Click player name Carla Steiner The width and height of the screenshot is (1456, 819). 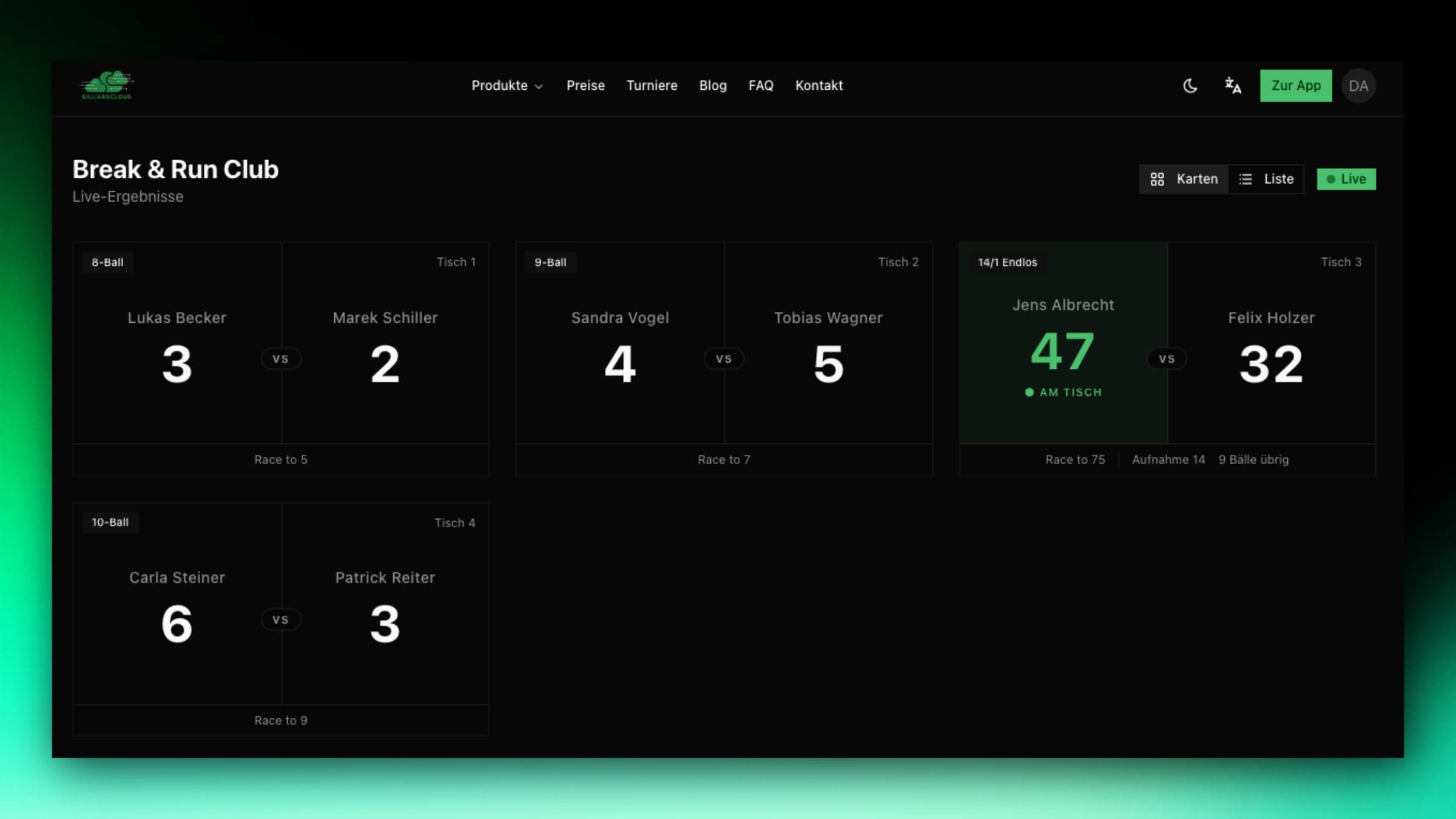click(177, 578)
